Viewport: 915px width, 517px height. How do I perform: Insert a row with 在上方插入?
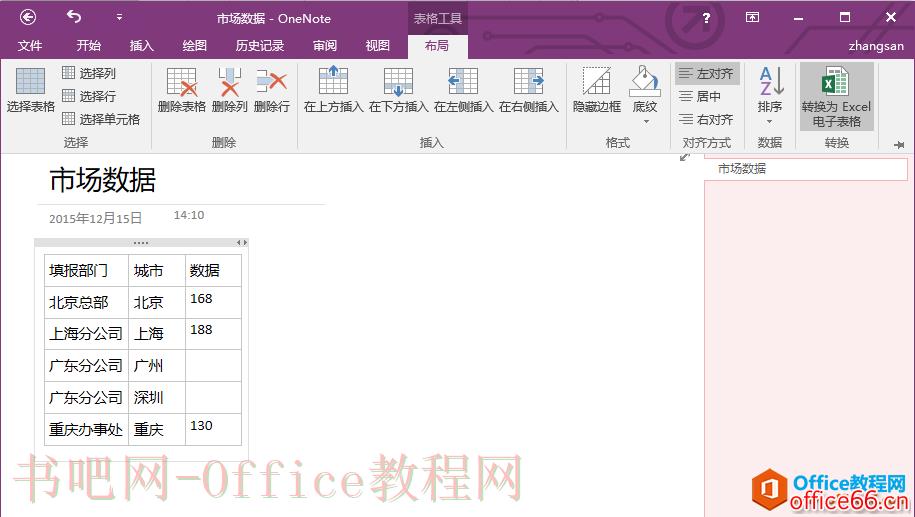pyautogui.click(x=333, y=90)
